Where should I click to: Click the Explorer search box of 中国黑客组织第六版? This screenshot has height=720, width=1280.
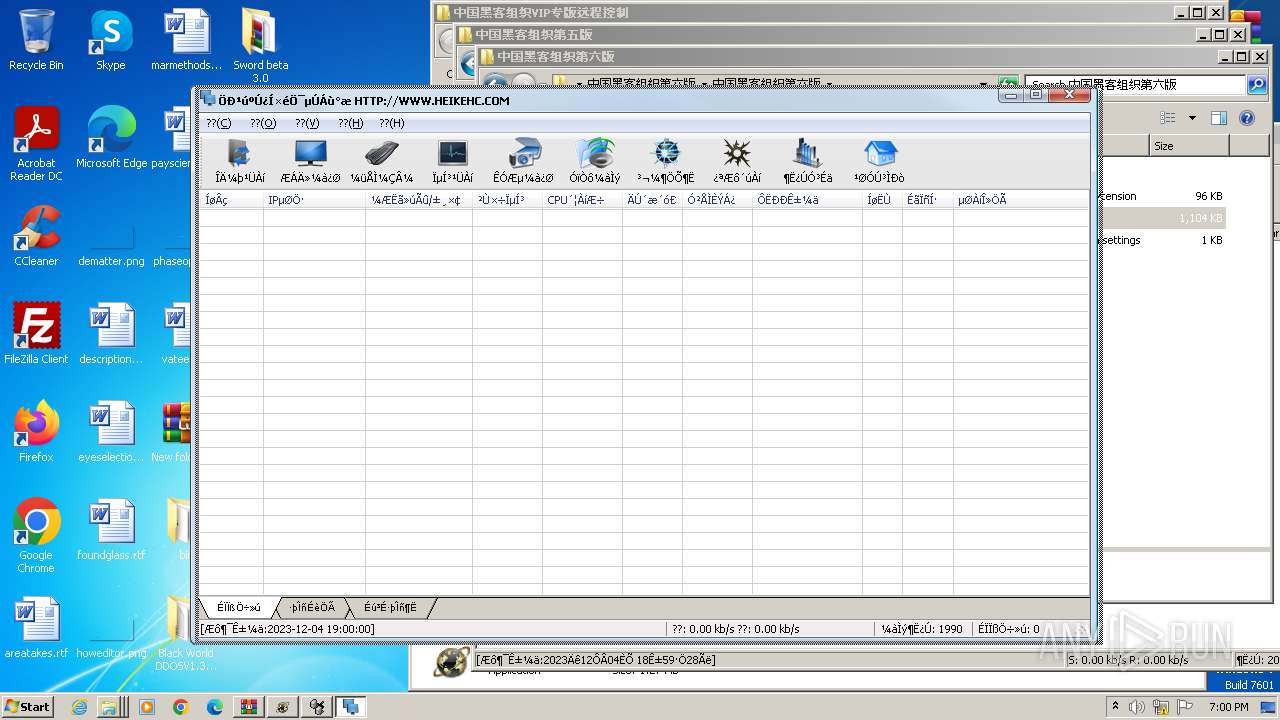point(1134,85)
